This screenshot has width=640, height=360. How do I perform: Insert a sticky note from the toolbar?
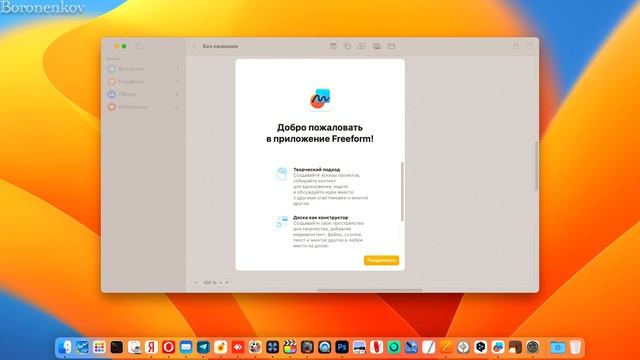[x=333, y=46]
